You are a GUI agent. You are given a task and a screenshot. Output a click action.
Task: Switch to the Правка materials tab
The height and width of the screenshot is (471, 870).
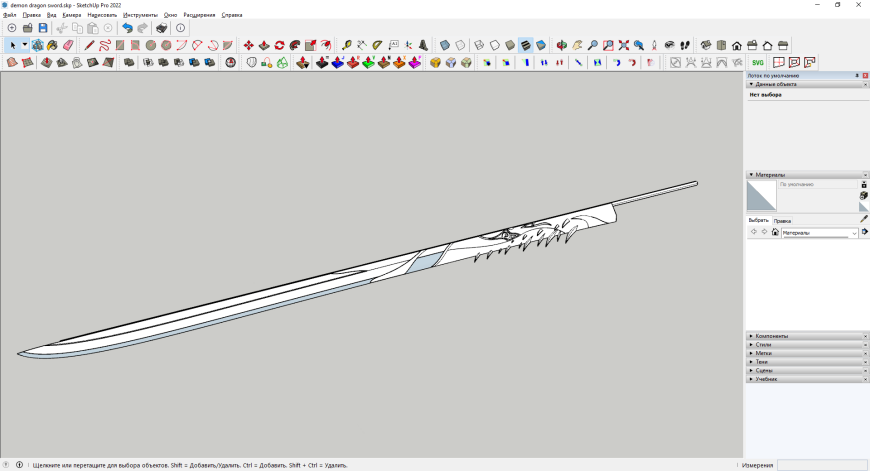pyautogui.click(x=782, y=220)
